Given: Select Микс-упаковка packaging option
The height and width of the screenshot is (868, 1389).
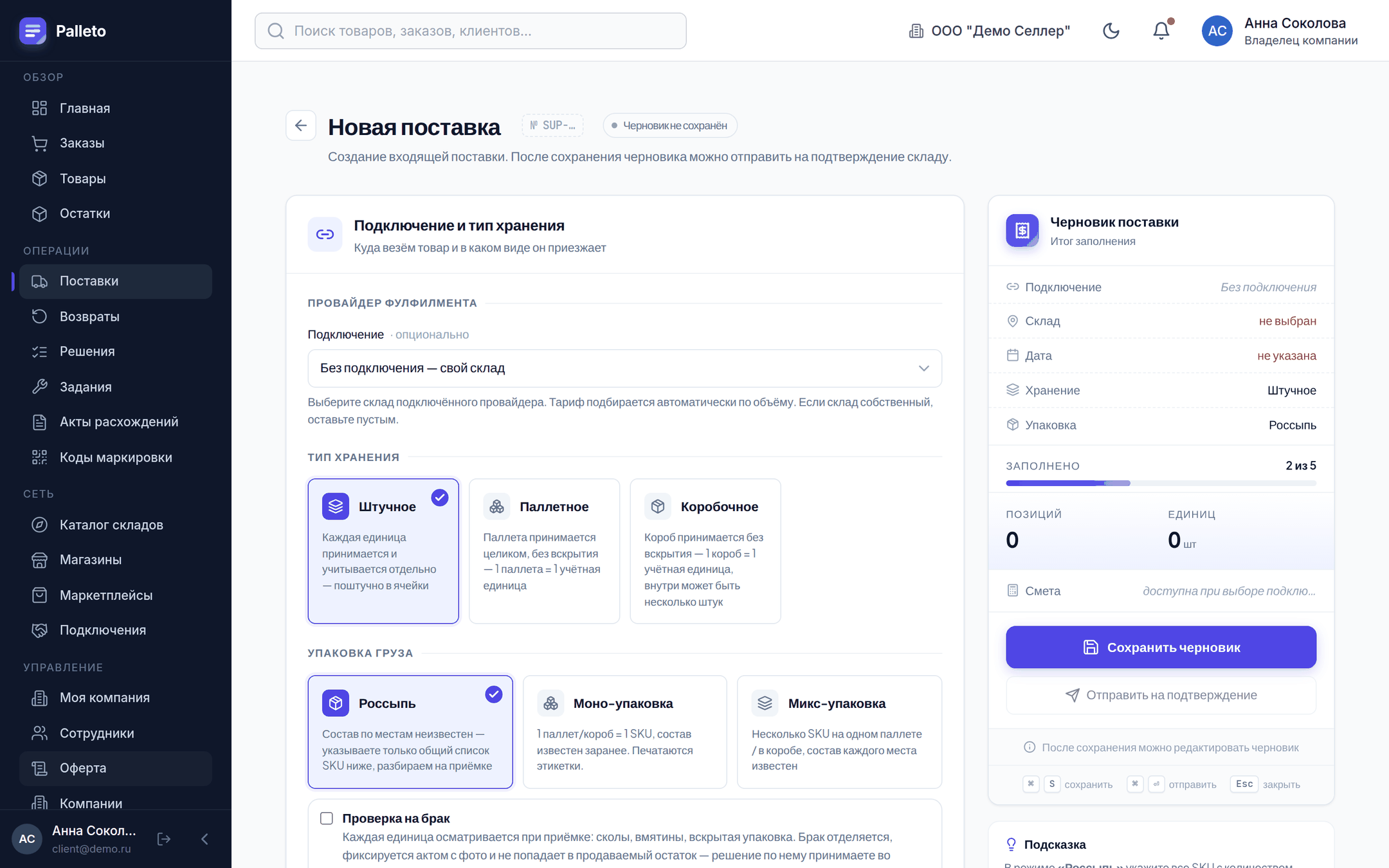Looking at the screenshot, I should click(840, 732).
